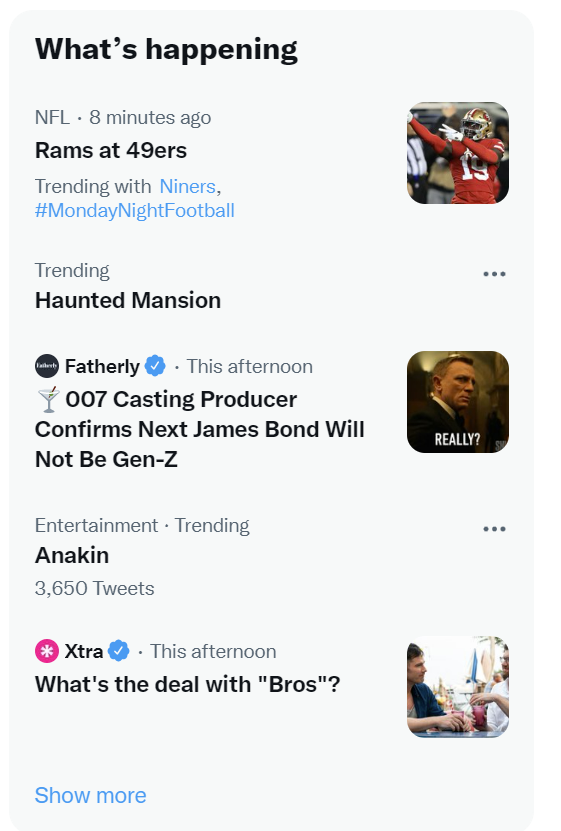Click the Xtra account name

[84, 651]
